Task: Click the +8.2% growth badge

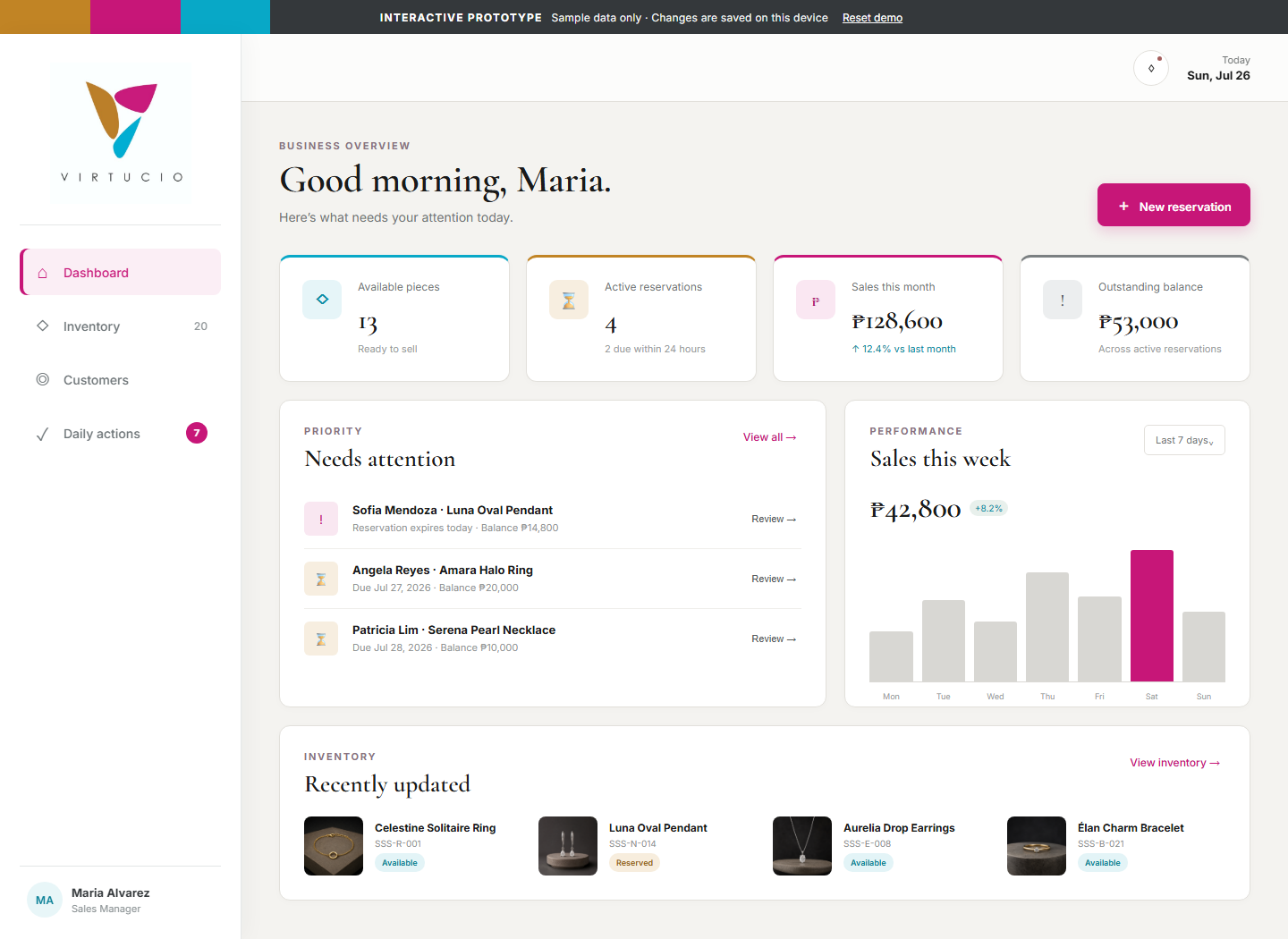Action: [988, 508]
